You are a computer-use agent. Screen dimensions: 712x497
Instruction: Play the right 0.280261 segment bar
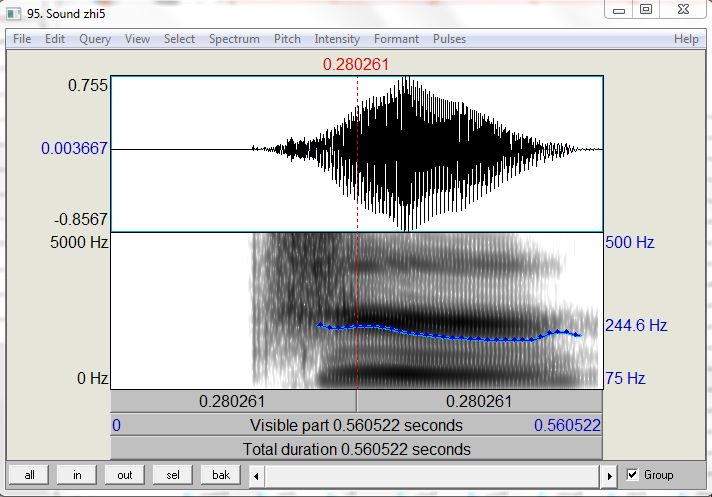[x=480, y=401]
